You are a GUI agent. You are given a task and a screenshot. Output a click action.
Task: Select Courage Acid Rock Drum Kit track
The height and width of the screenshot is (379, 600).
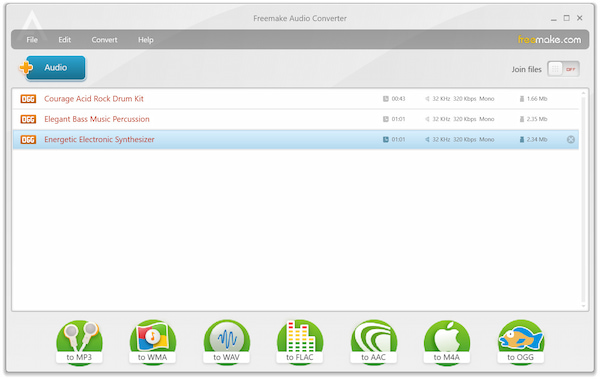coord(295,99)
